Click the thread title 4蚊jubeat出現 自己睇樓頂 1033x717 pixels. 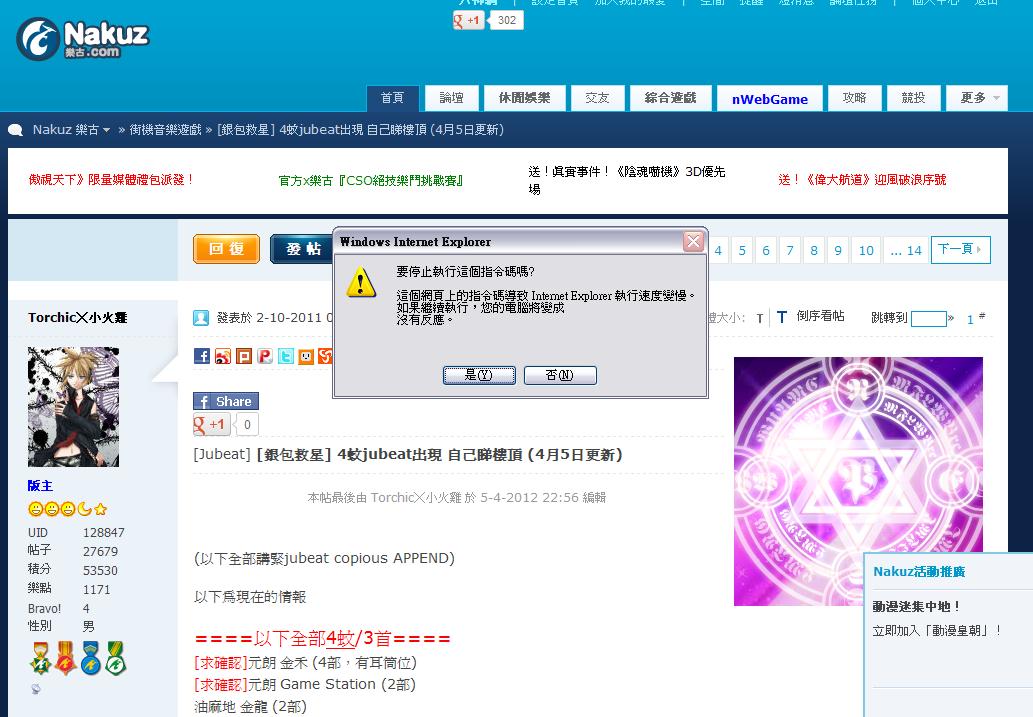440,455
